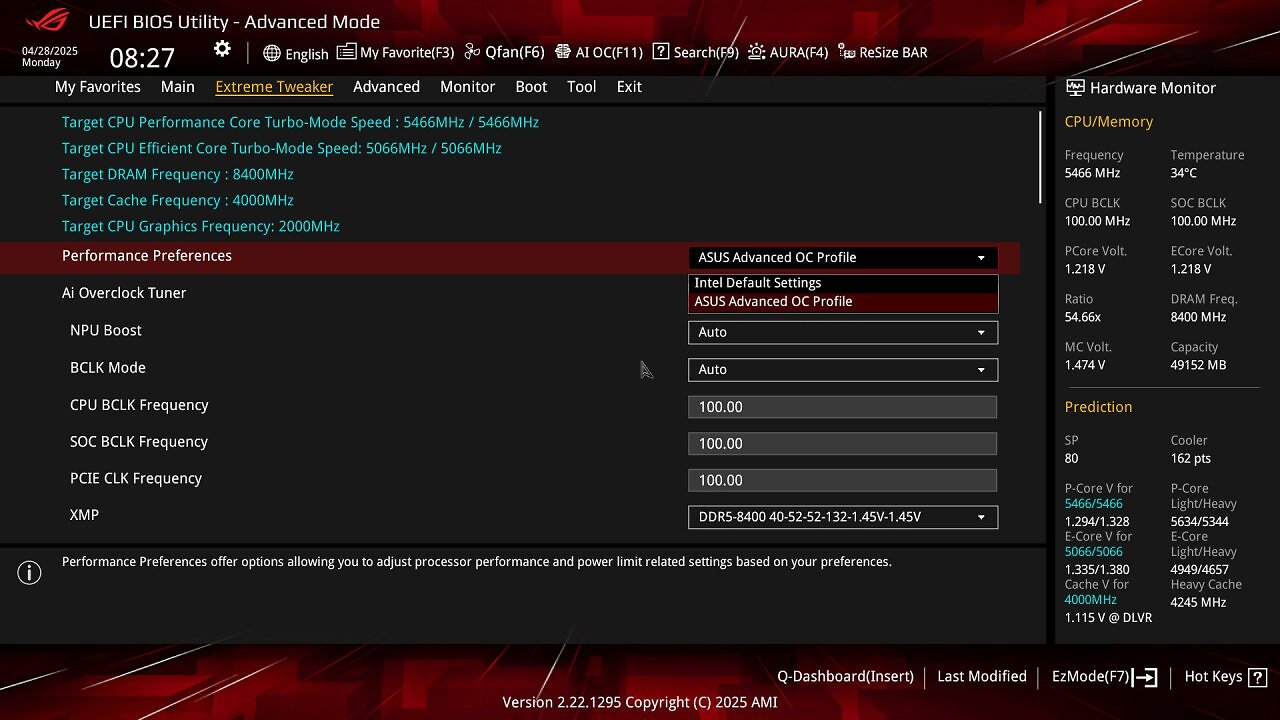Click the EzMode(F7) switch icon

click(x=1146, y=677)
